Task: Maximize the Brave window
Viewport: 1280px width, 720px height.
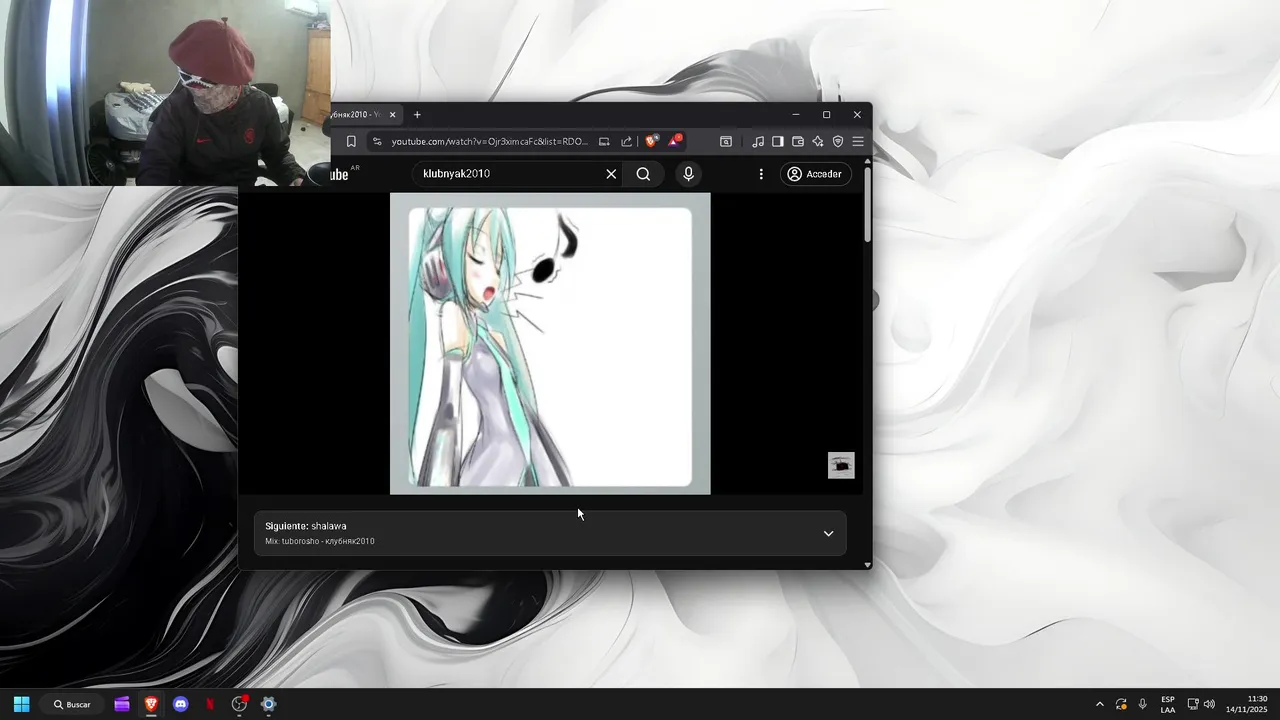Action: click(826, 115)
